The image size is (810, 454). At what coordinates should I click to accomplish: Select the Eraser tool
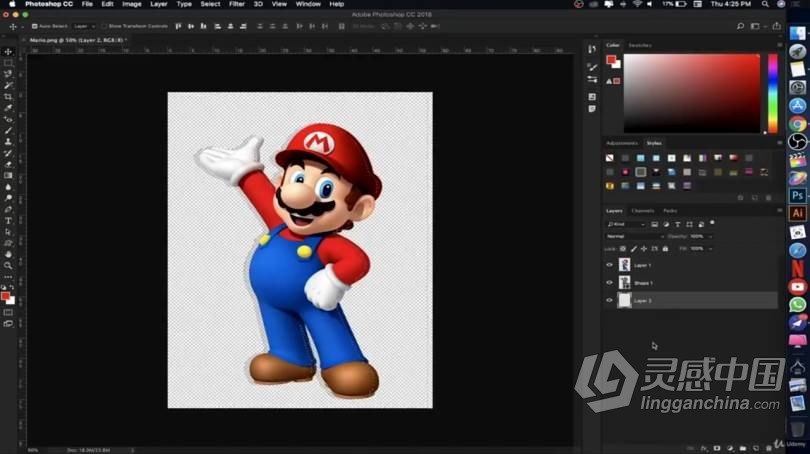pos(8,164)
